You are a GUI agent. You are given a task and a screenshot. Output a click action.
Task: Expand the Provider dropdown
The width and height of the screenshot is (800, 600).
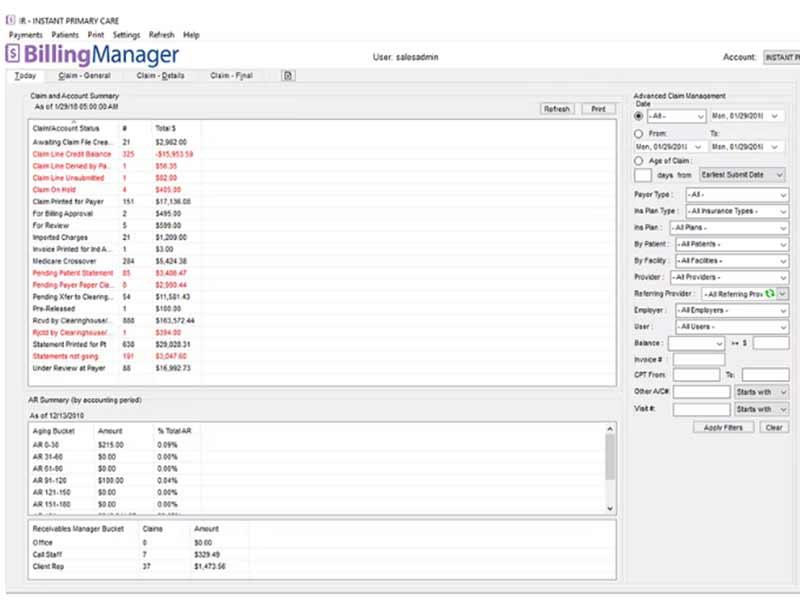[x=729, y=277]
